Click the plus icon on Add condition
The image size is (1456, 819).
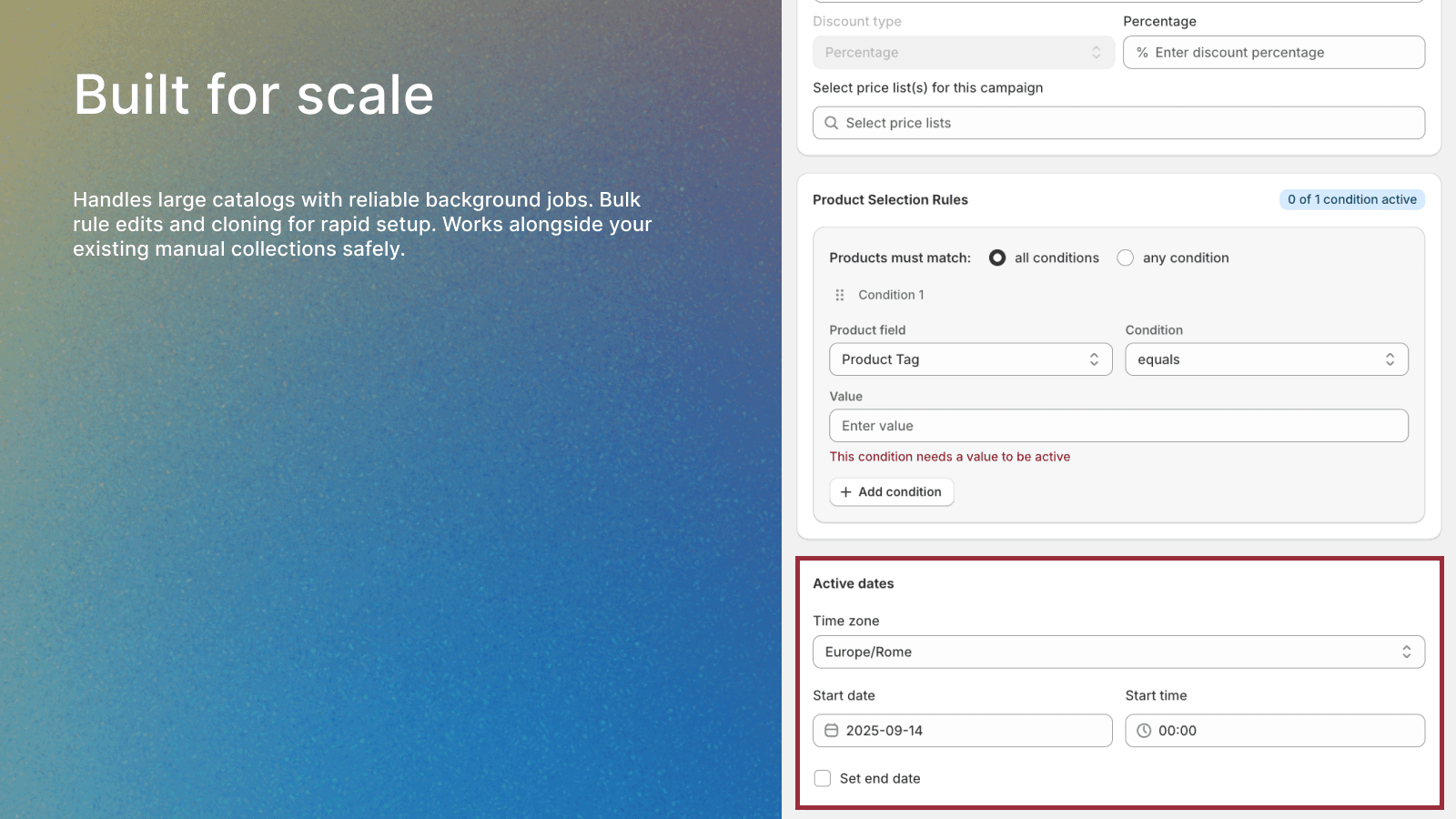[x=845, y=491]
